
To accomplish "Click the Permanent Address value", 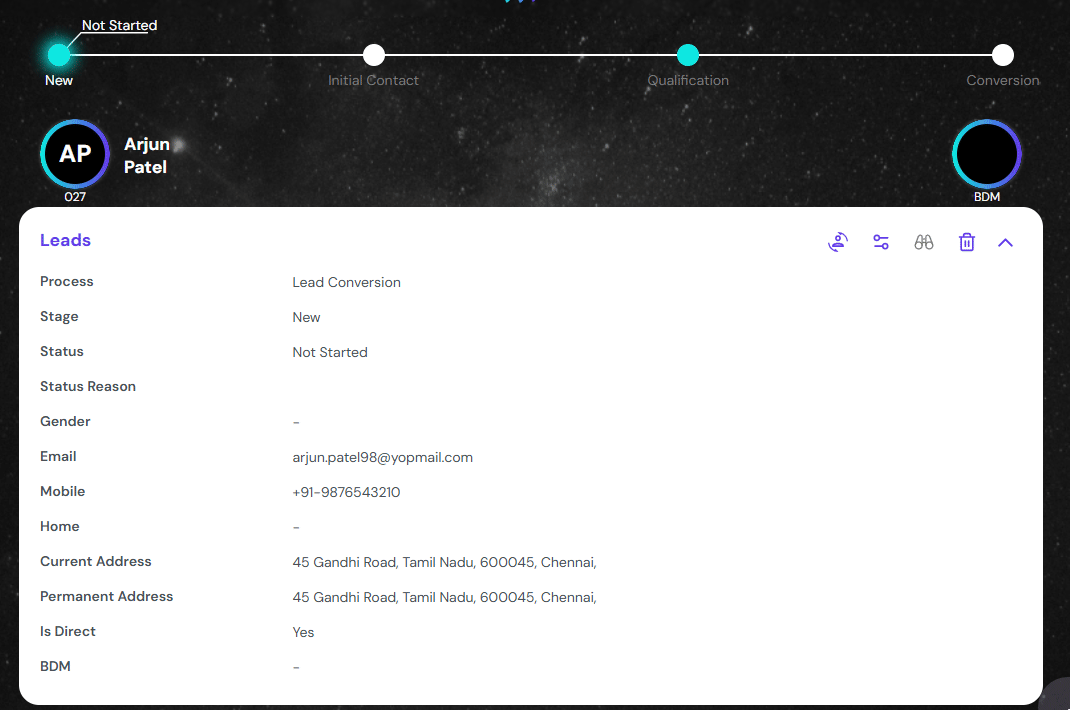I will click(444, 597).
